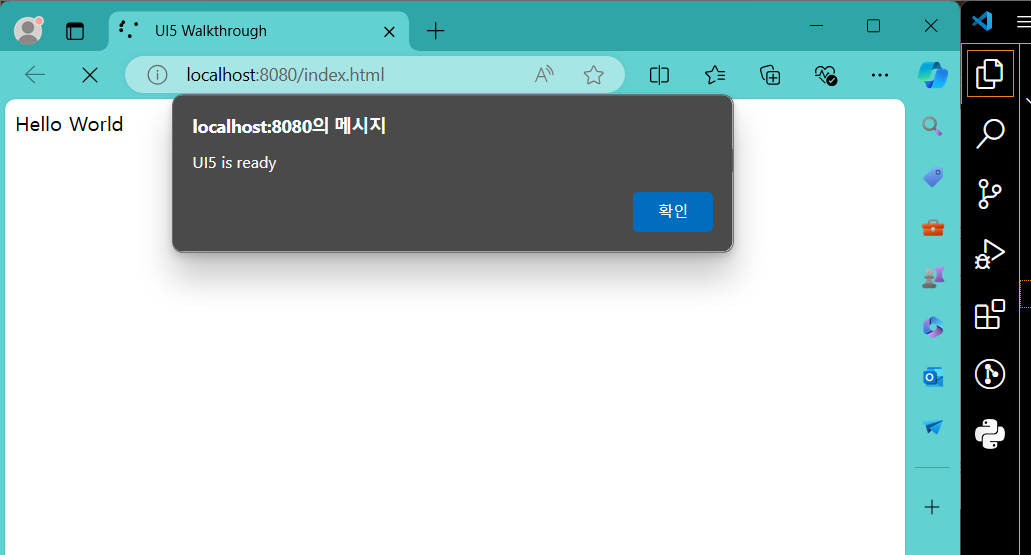Click the Hello World page text
The width and height of the screenshot is (1031, 555).
[69, 124]
